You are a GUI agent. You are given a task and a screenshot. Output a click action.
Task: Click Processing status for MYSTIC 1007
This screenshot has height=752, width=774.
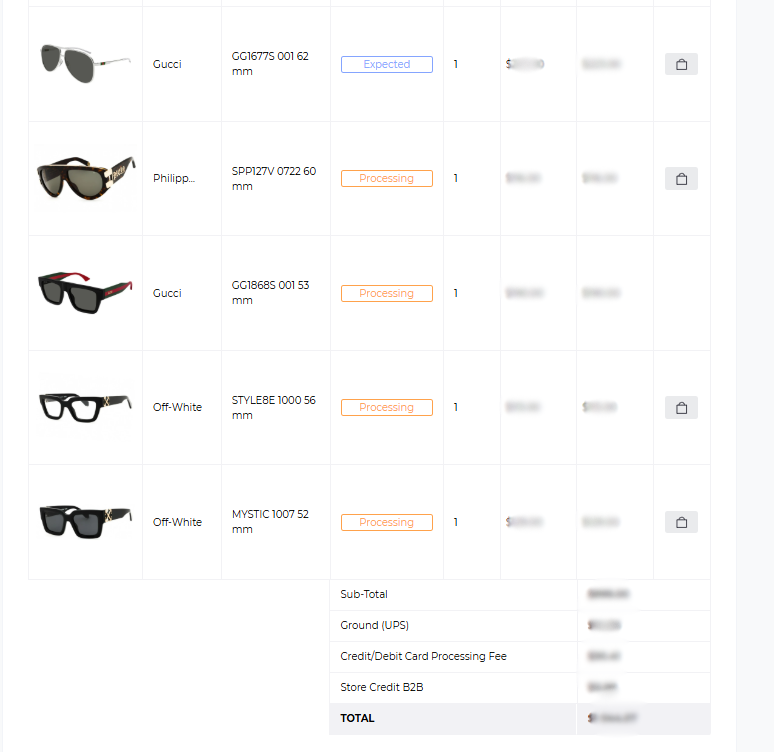(387, 522)
